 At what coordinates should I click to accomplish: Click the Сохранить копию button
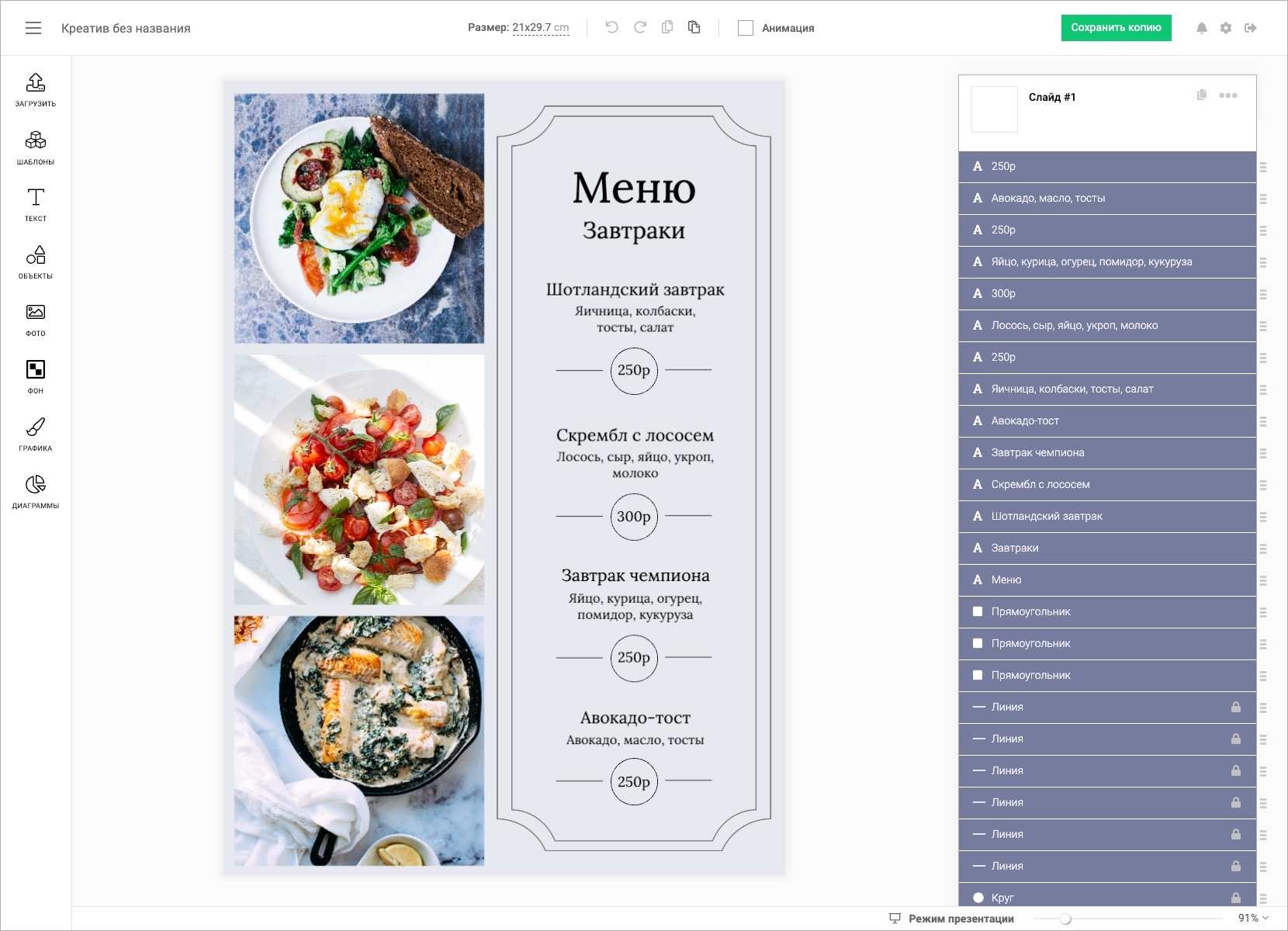coord(1116,28)
